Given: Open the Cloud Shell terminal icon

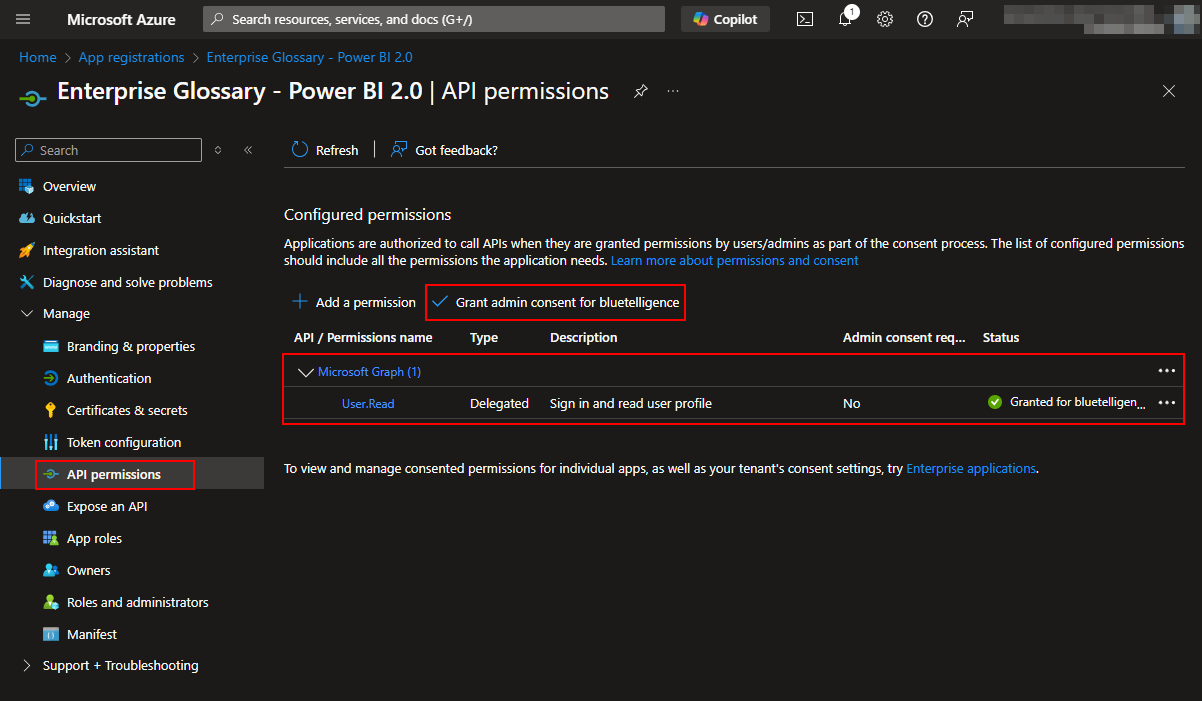Looking at the screenshot, I should (804, 19).
